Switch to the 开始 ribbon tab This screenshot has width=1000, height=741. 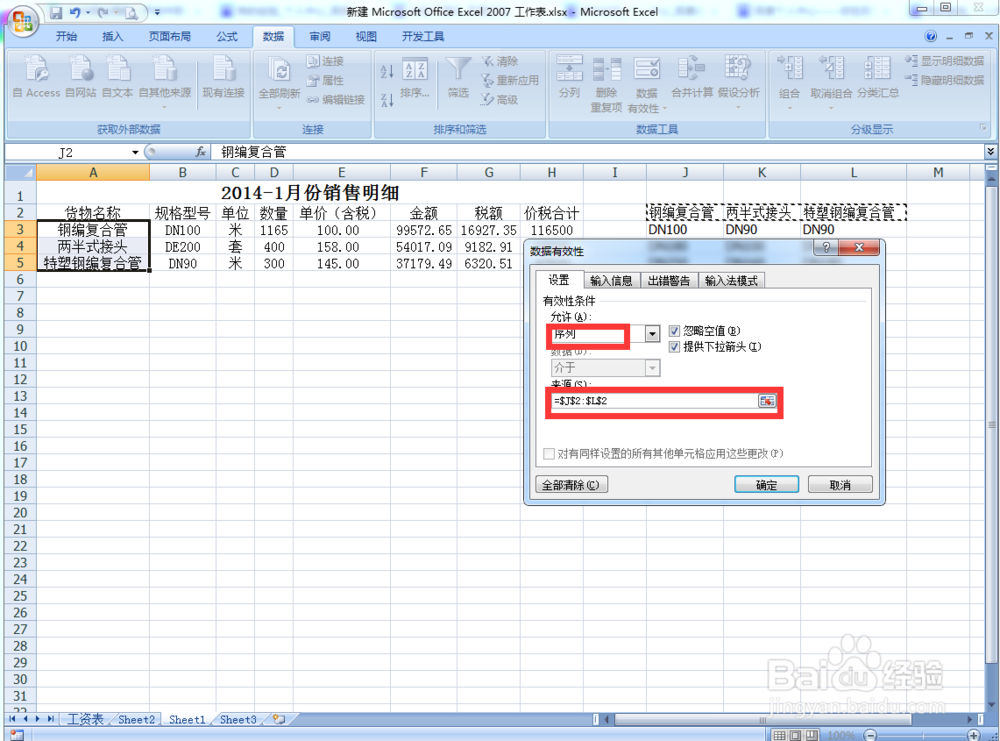click(x=66, y=36)
